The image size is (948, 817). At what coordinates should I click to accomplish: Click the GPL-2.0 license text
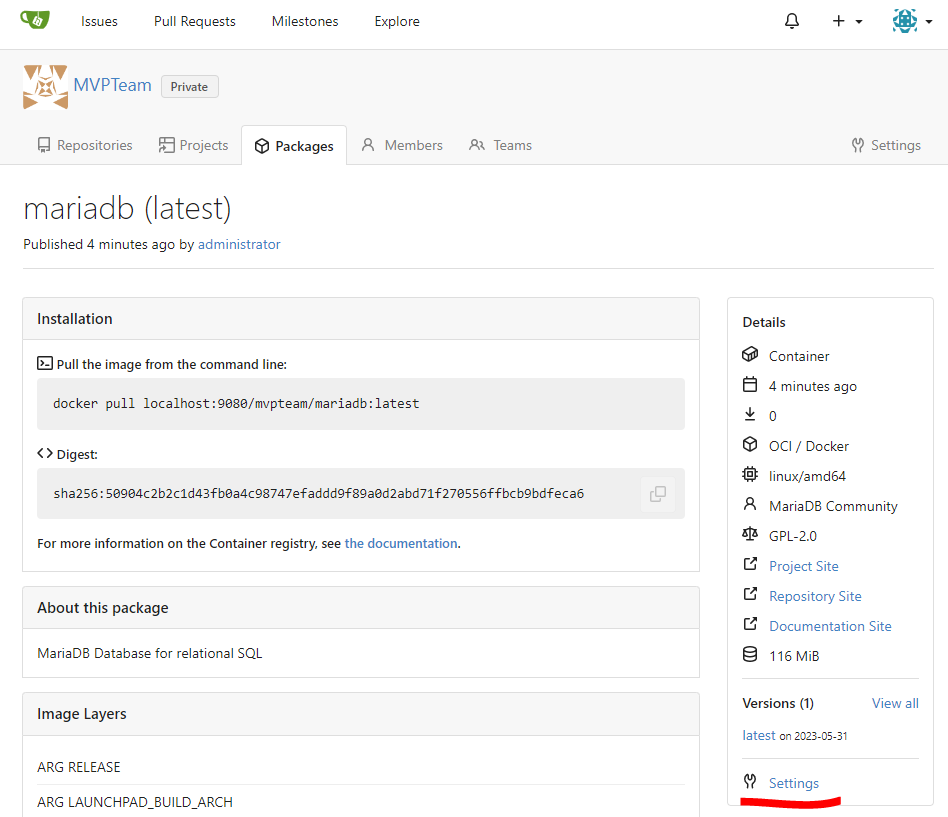point(793,536)
